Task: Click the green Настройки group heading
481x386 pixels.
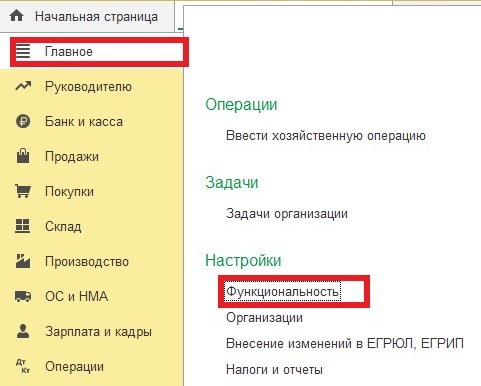Action: [243, 260]
